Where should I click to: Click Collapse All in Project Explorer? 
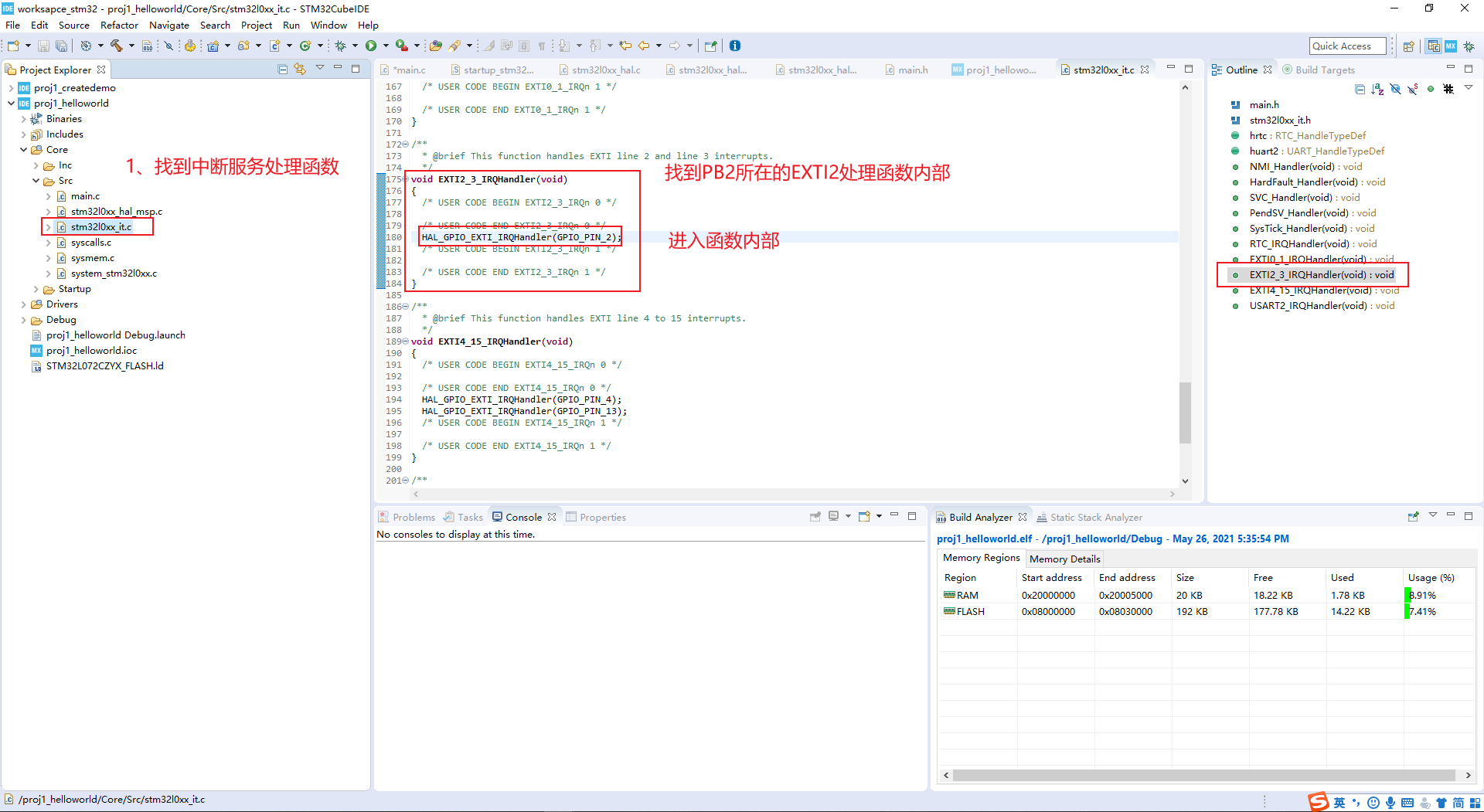[283, 70]
